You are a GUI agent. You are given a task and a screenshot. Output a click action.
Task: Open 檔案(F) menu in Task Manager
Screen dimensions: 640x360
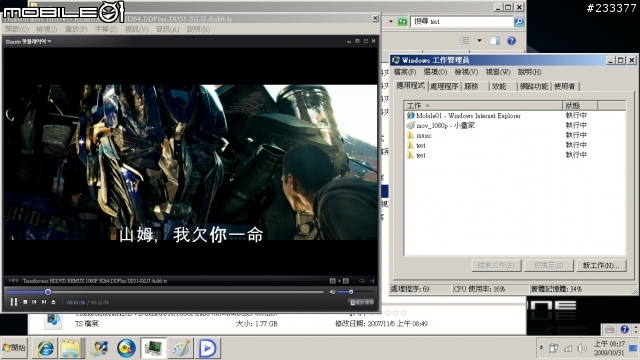point(405,72)
